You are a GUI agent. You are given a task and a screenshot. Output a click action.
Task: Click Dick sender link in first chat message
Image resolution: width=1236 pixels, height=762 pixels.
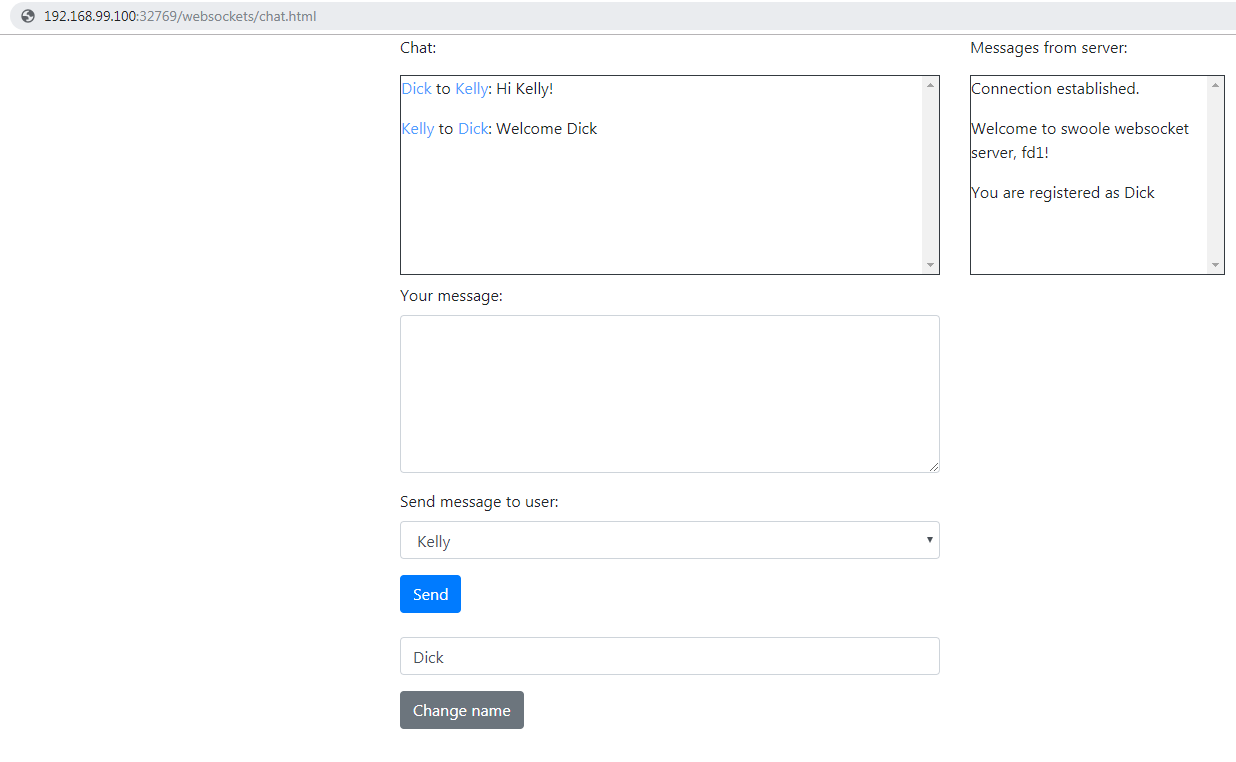pyautogui.click(x=416, y=88)
